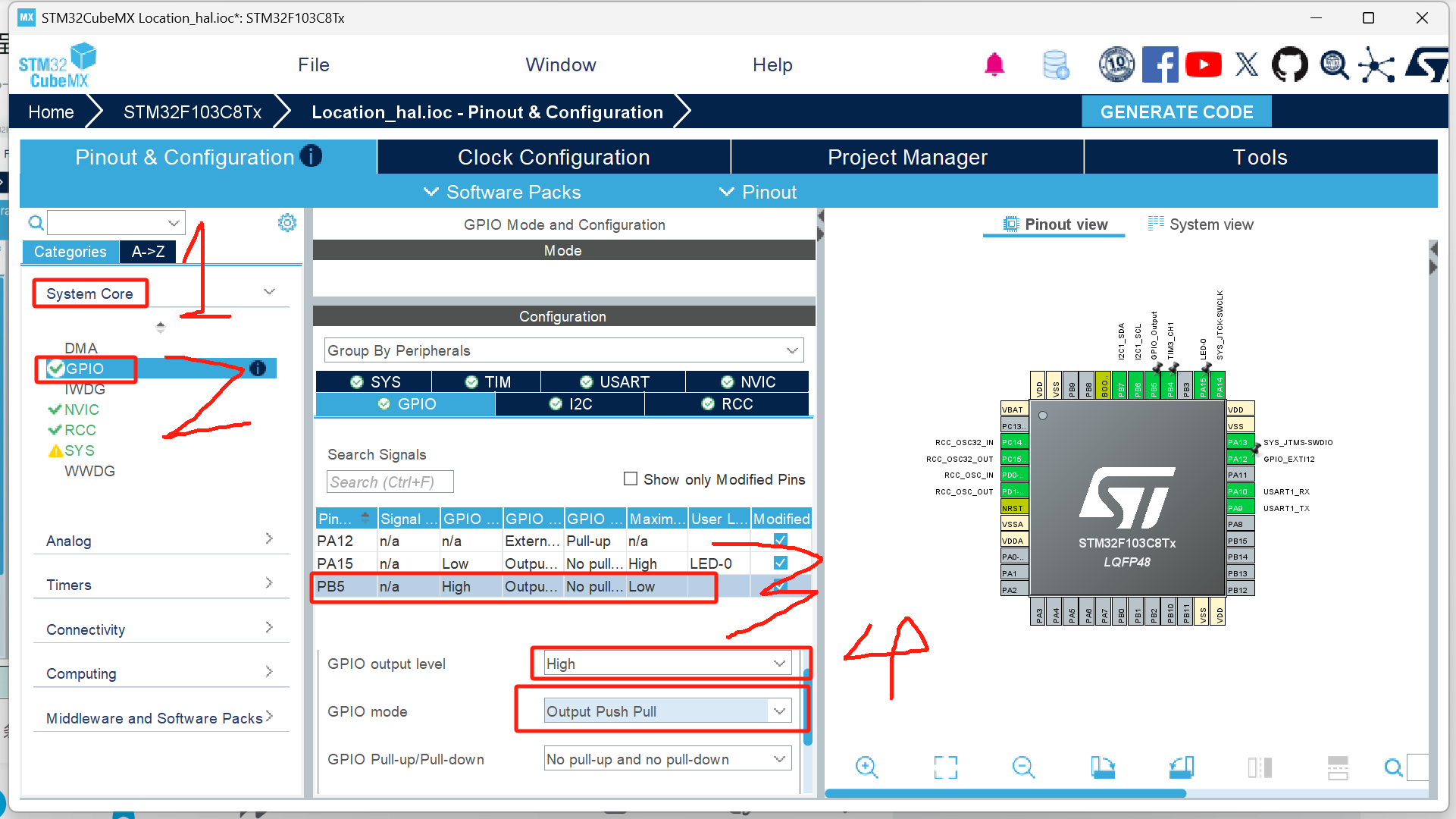Image resolution: width=1456 pixels, height=819 pixels.
Task: Zoom in on the pinout chip view
Action: coord(866,767)
